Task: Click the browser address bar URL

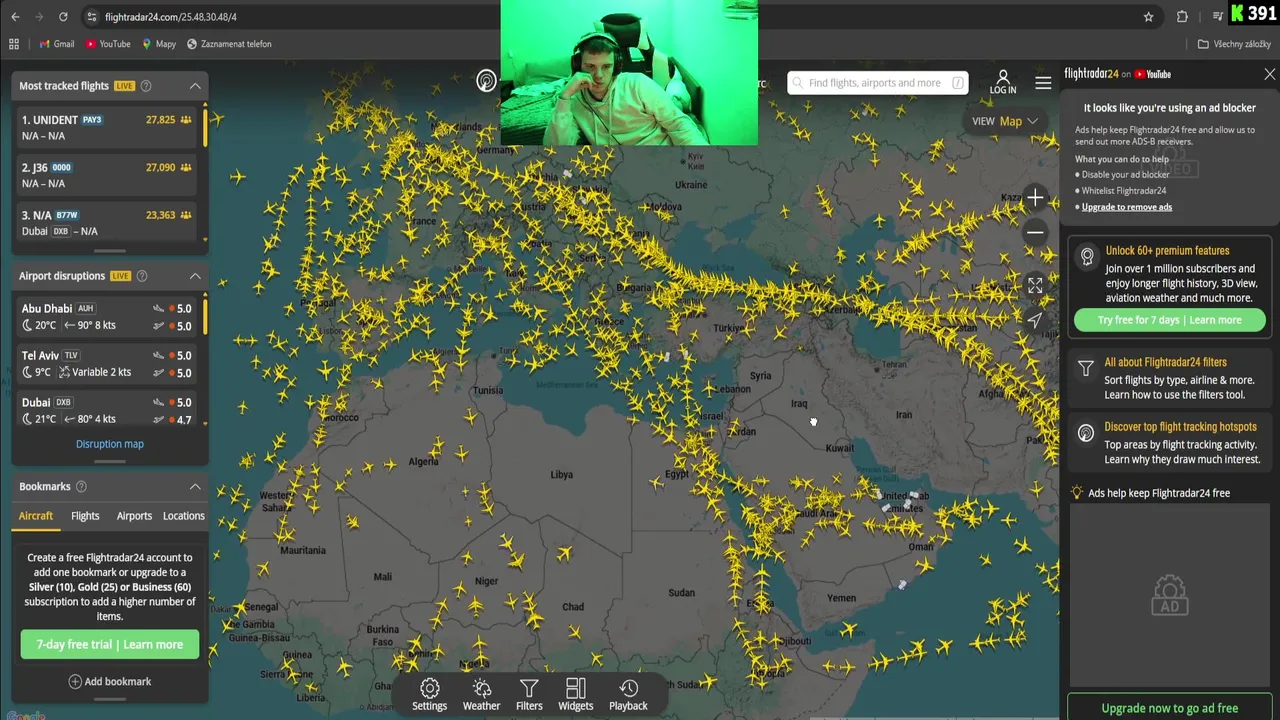Action: (x=170, y=17)
